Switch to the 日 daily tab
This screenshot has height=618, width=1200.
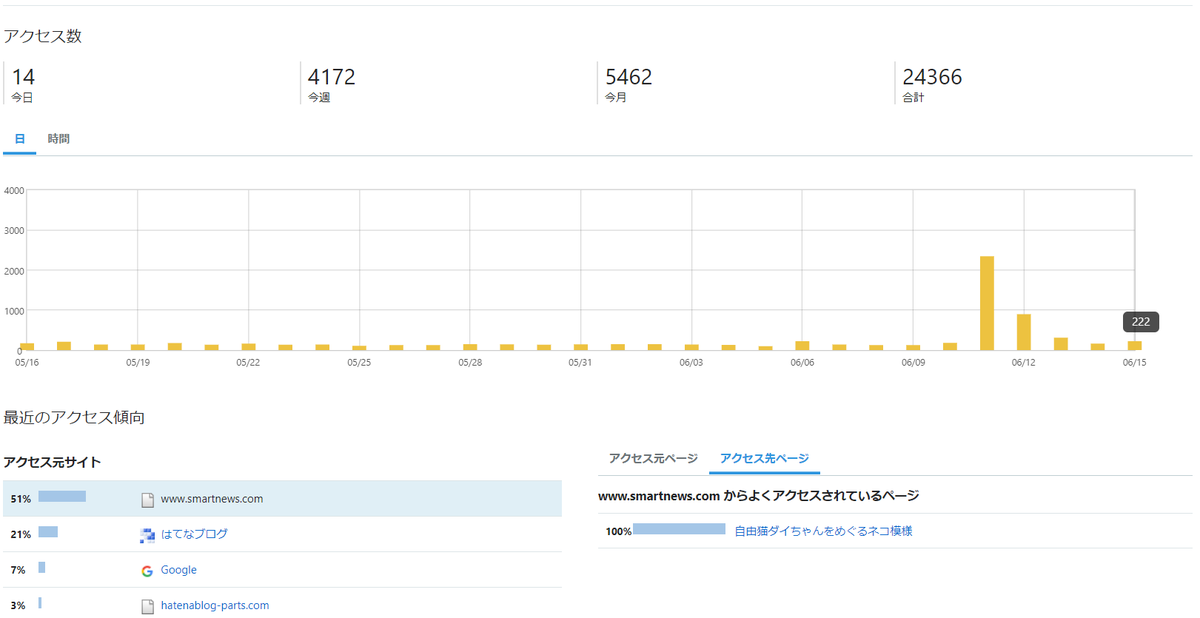(19, 139)
